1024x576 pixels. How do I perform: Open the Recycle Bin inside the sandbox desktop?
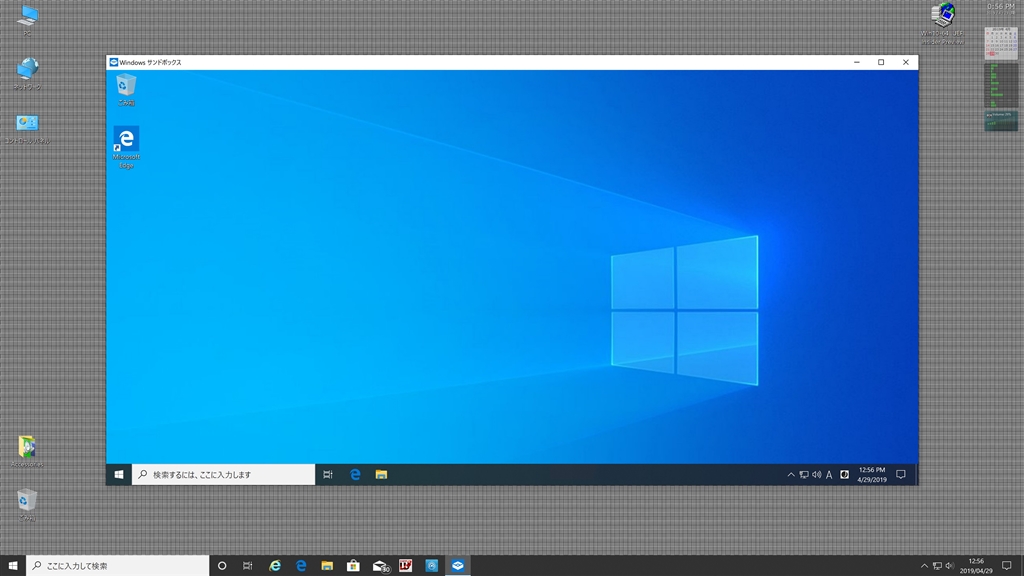coord(126,89)
